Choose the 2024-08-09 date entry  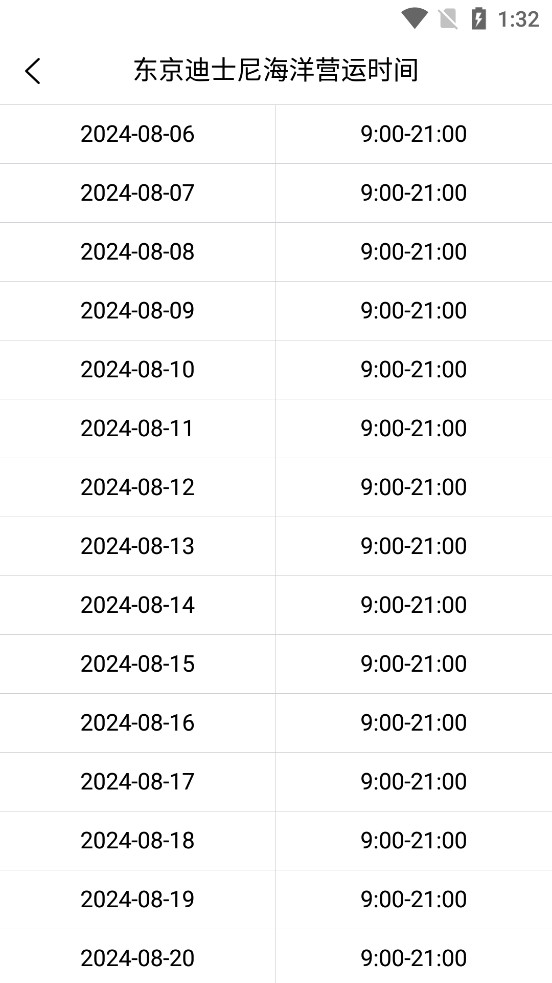[137, 311]
